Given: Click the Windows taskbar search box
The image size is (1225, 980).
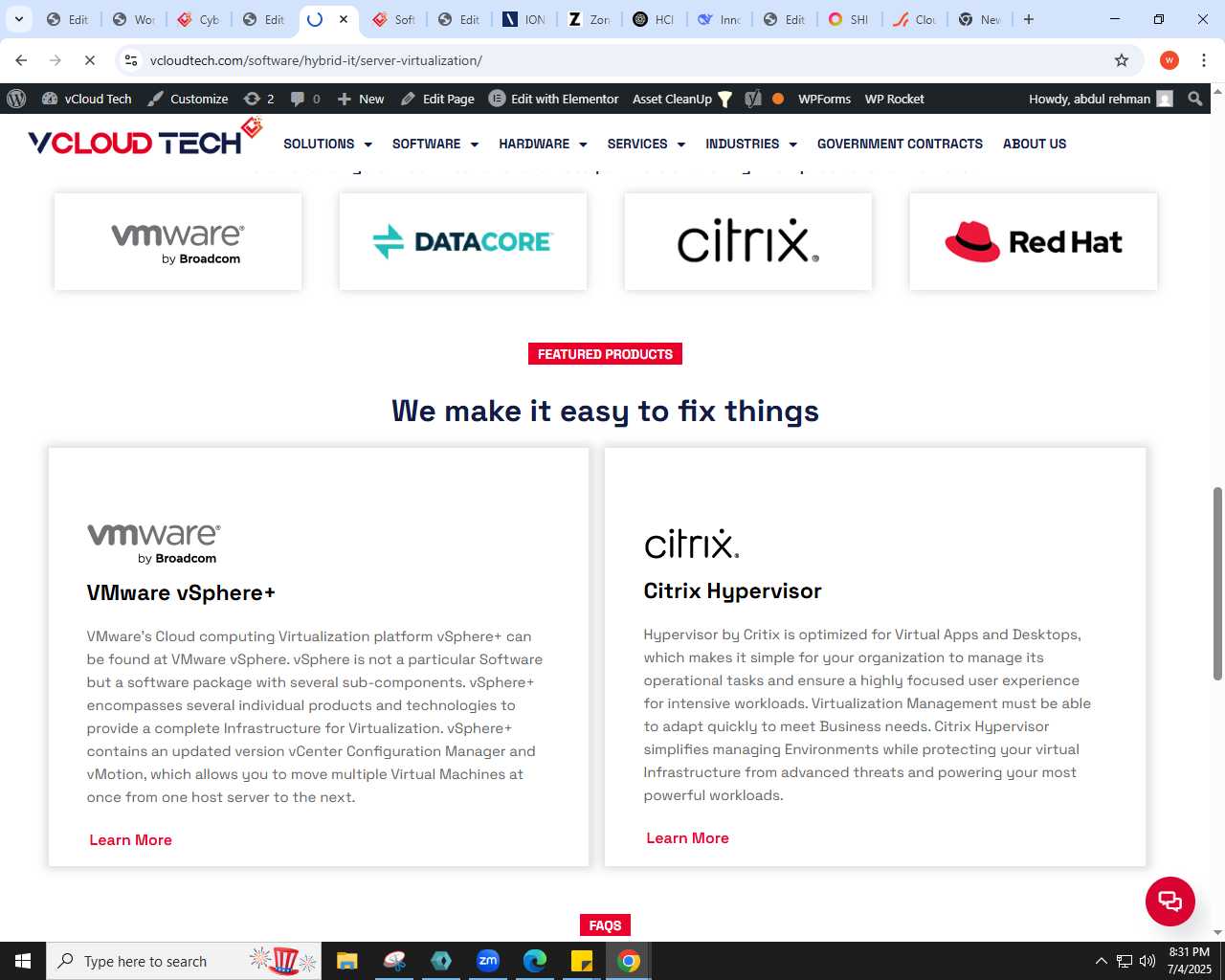Looking at the screenshot, I should [x=182, y=961].
